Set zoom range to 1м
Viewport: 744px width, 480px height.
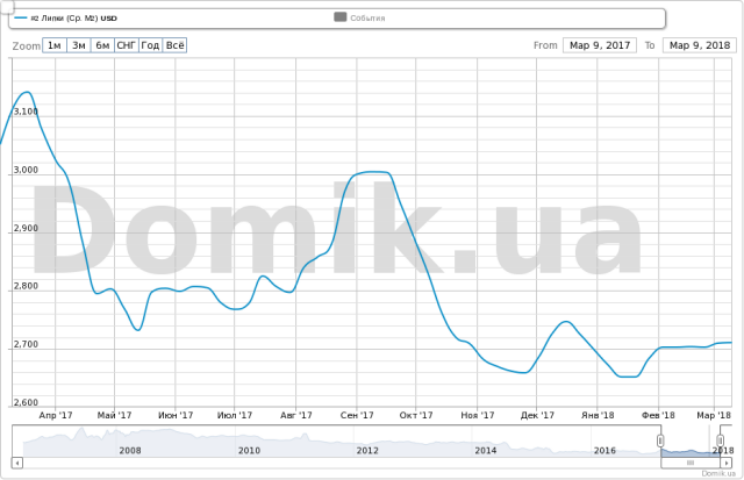(55, 46)
